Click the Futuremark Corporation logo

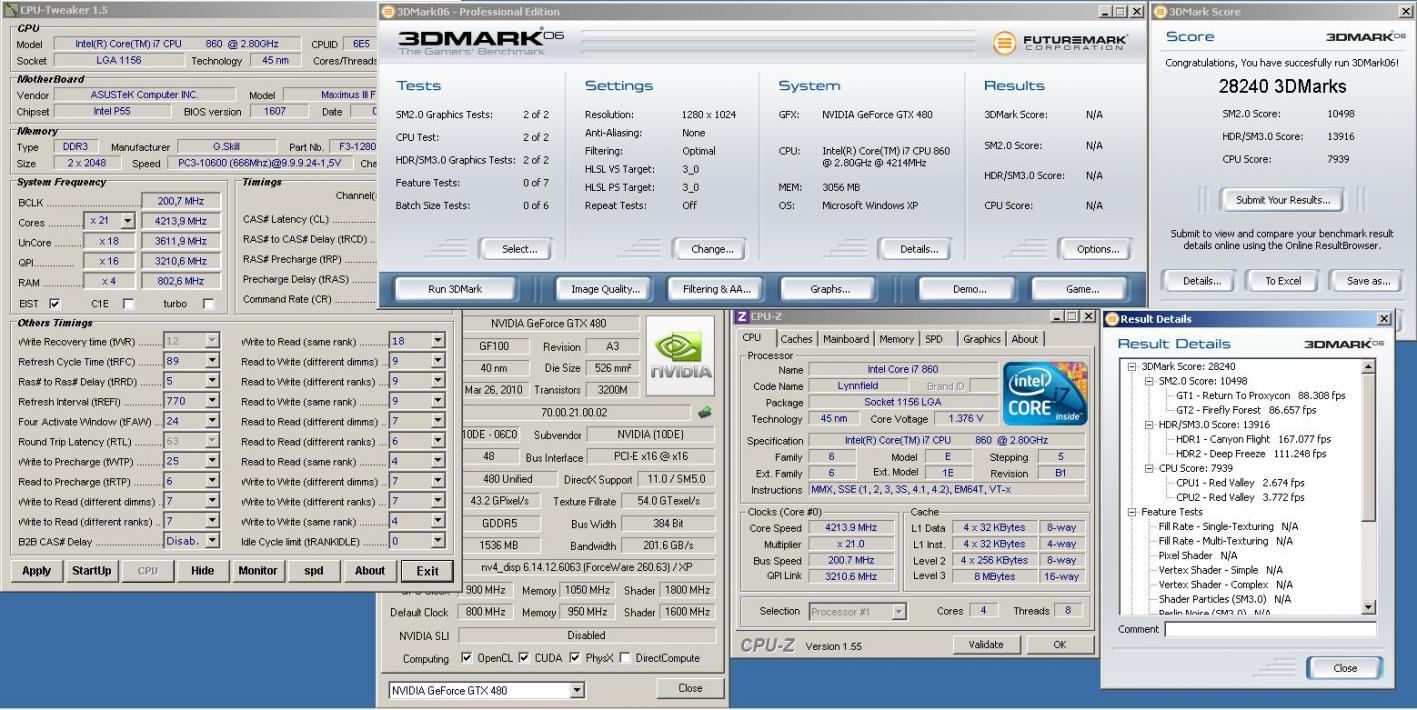1061,44
